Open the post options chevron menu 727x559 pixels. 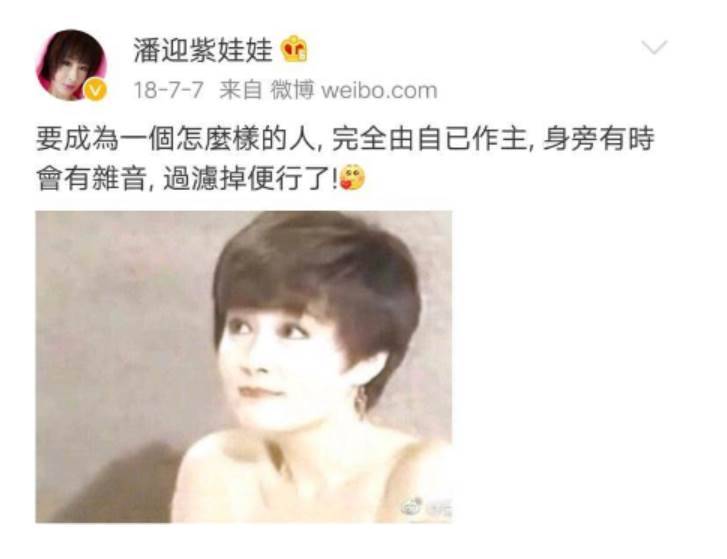[654, 47]
